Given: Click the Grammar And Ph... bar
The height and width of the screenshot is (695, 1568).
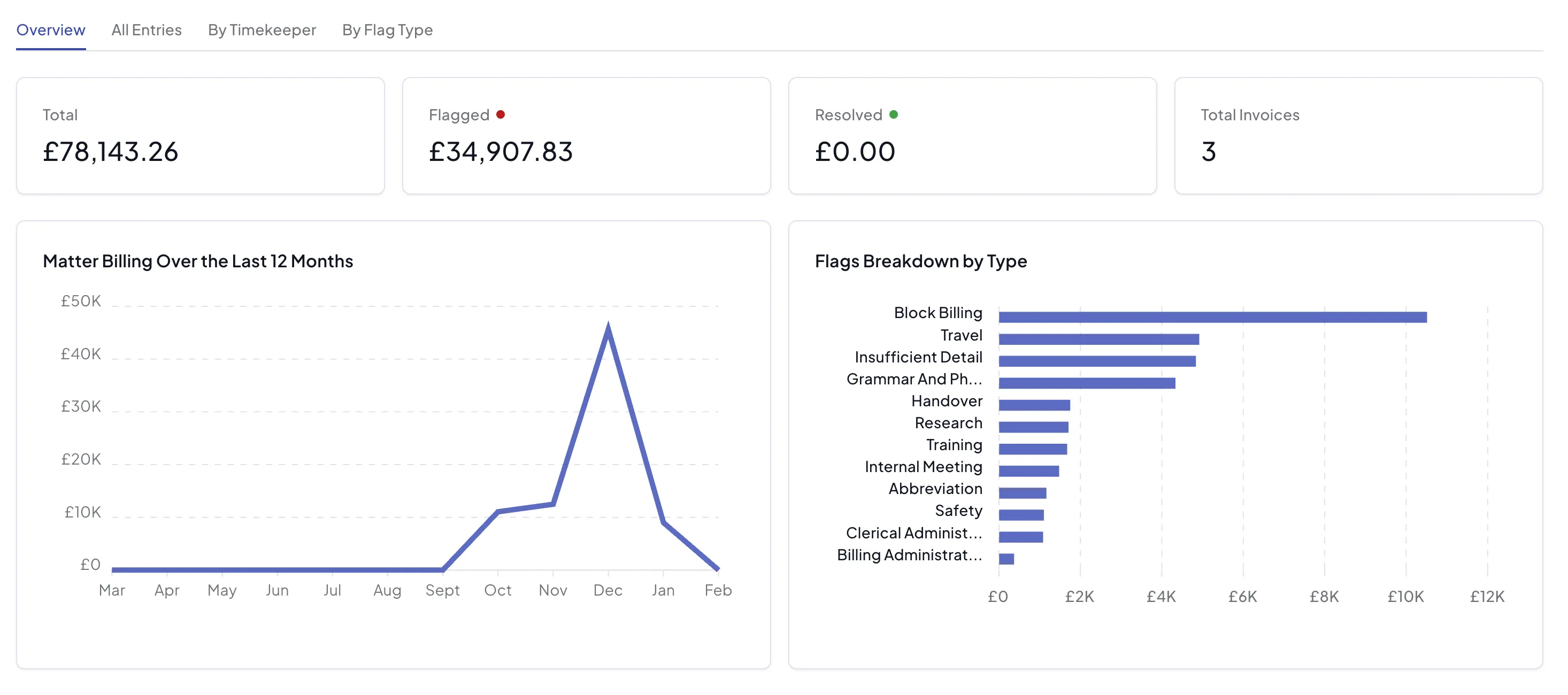Looking at the screenshot, I should 1087,383.
